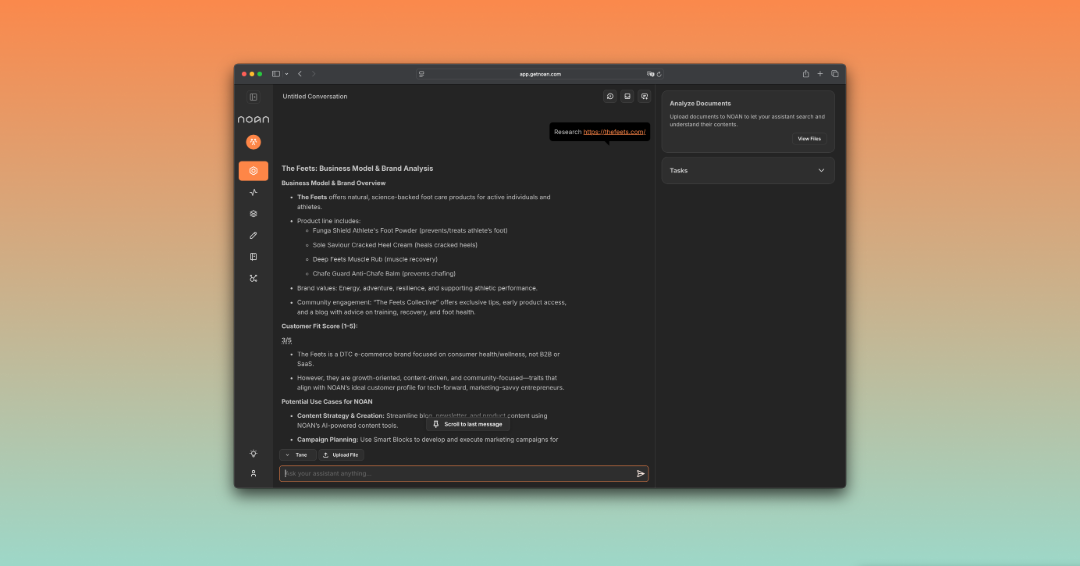
Task: Click the NOAN logo in sidebar
Action: [253, 119]
